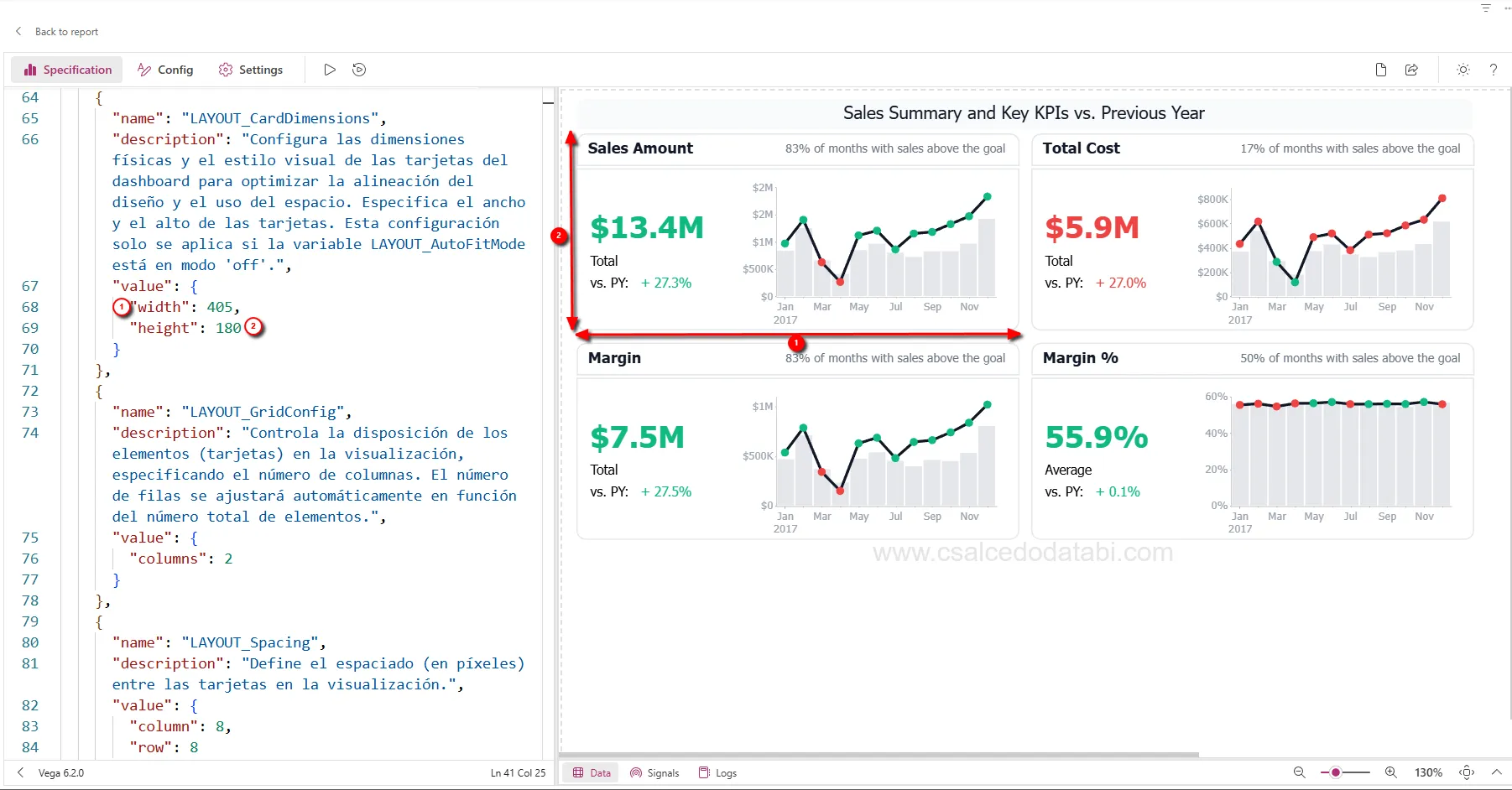This screenshot has width=1512, height=790.
Task: Click the preview horizontal scrollbar
Action: tap(879, 755)
